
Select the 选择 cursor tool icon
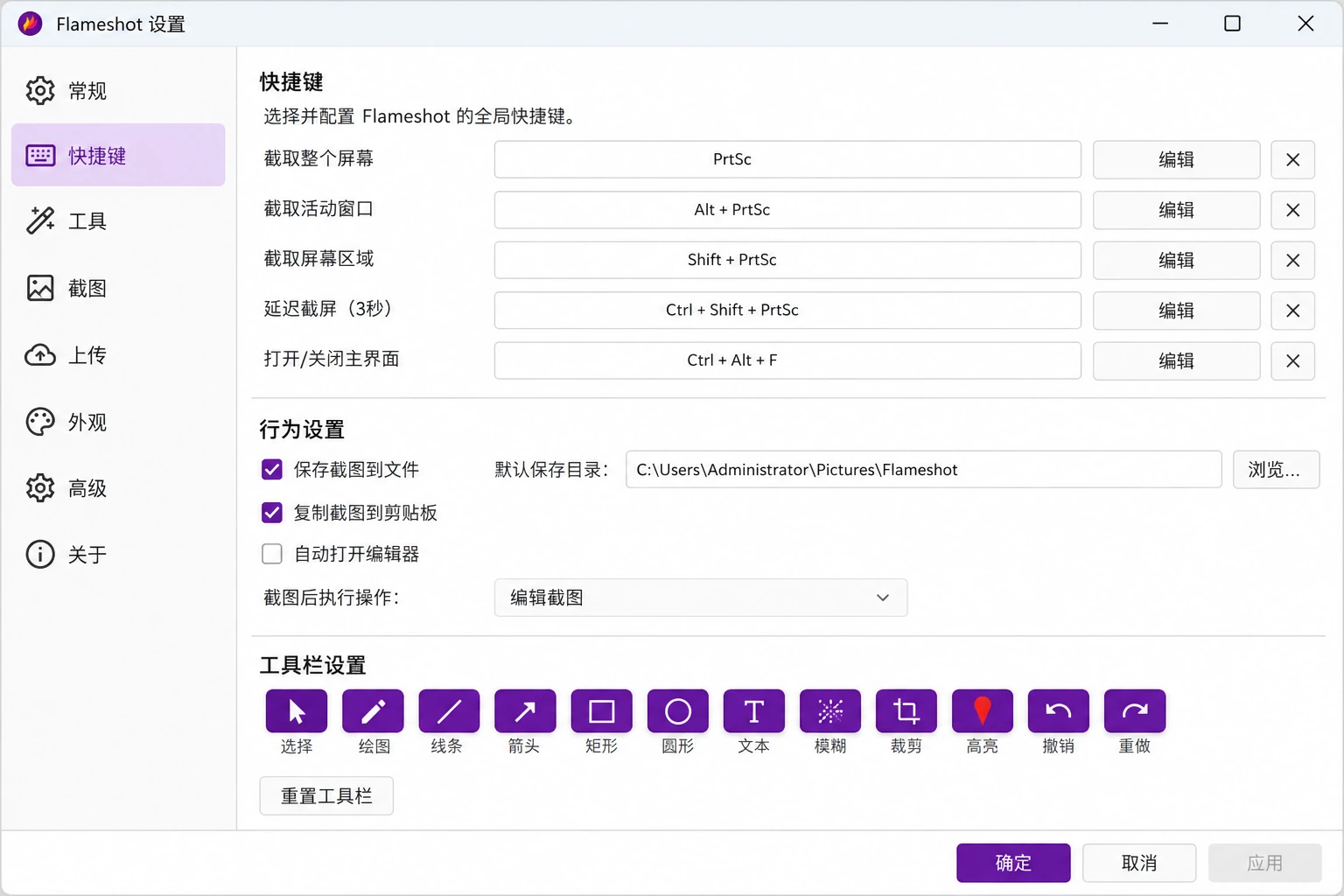(297, 710)
